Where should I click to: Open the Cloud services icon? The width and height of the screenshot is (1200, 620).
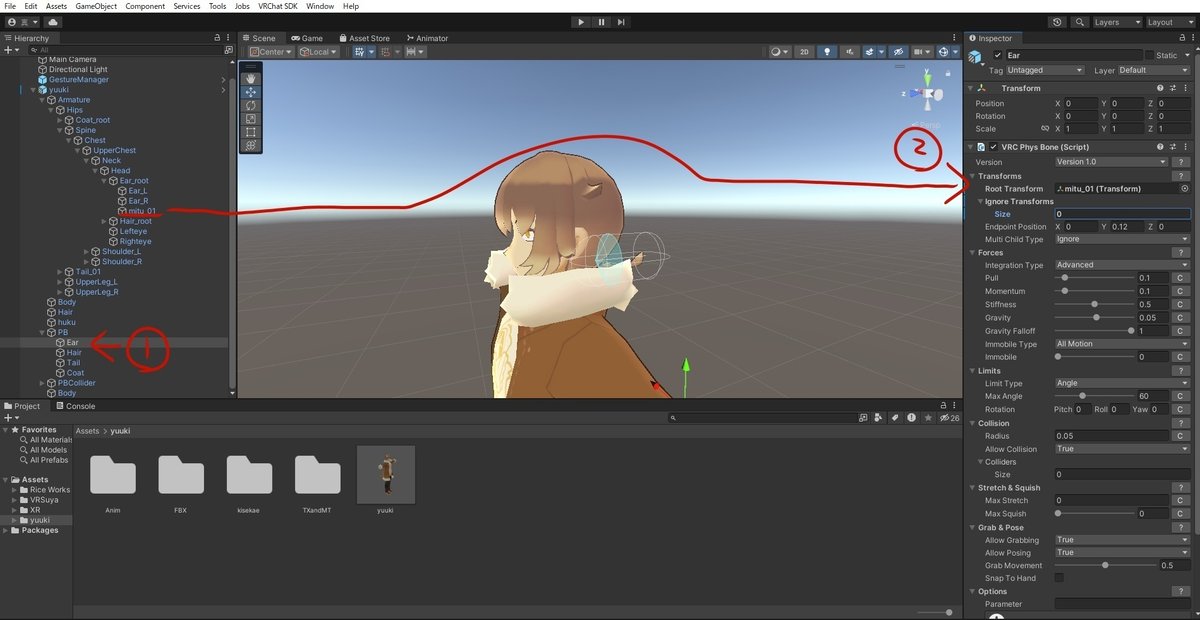(x=52, y=22)
